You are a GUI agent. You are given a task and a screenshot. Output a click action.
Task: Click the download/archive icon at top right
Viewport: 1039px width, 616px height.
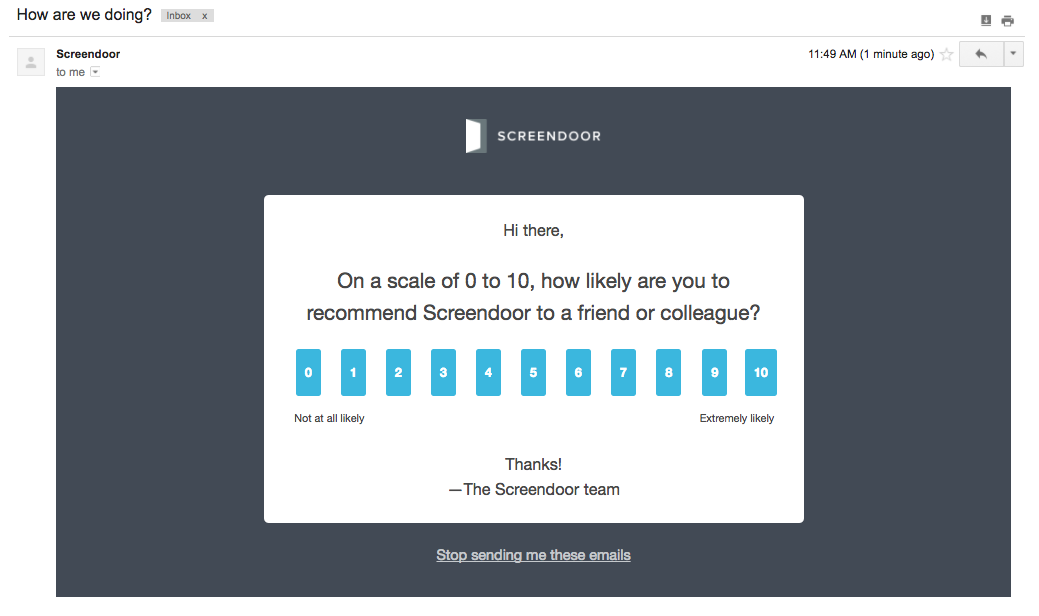(x=986, y=20)
